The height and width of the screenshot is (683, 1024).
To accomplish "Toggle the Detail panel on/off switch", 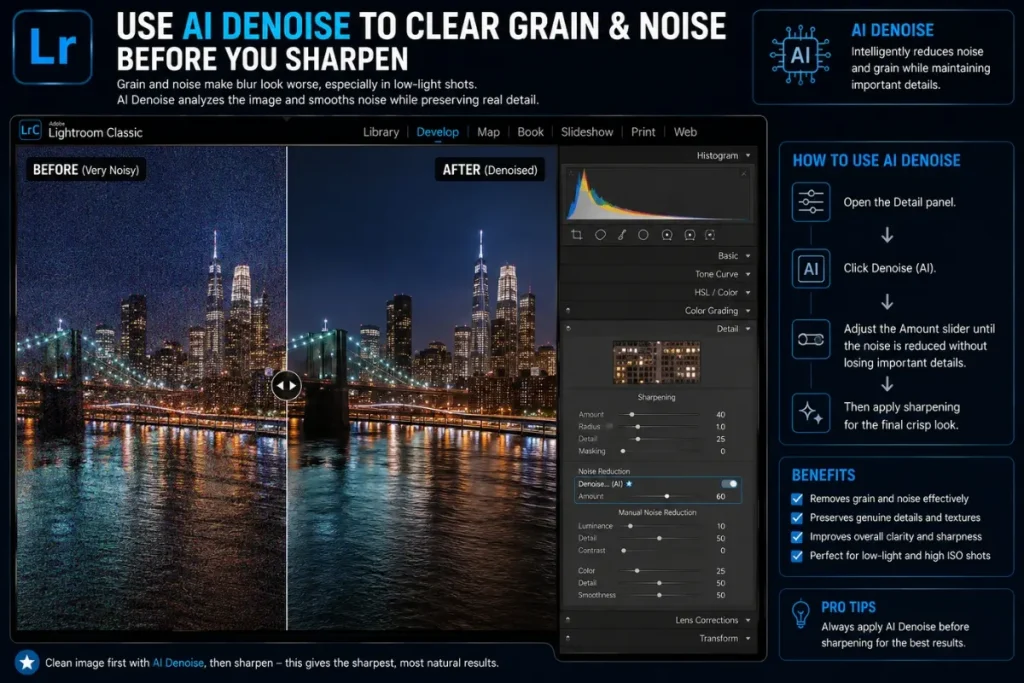I will (568, 329).
